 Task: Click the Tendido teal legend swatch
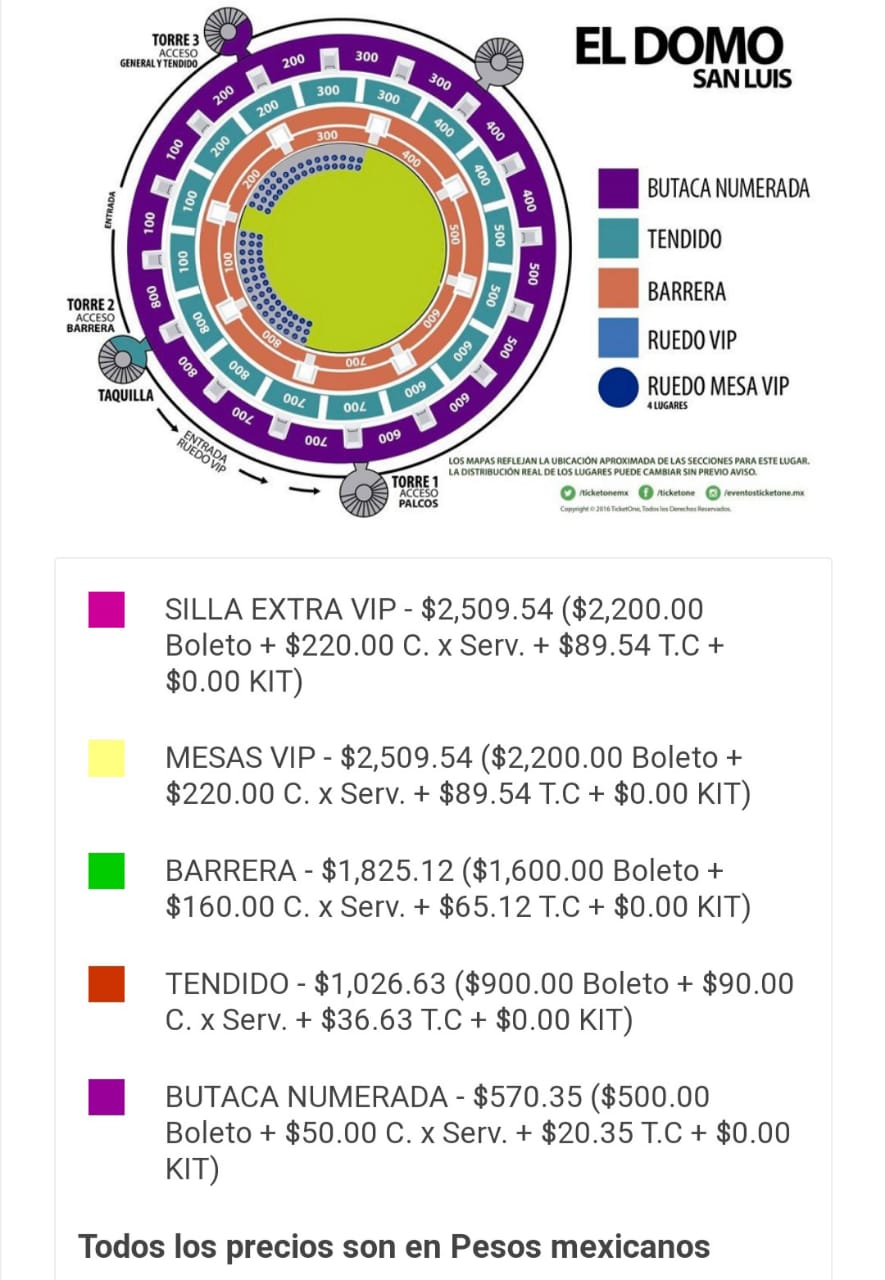tap(618, 238)
